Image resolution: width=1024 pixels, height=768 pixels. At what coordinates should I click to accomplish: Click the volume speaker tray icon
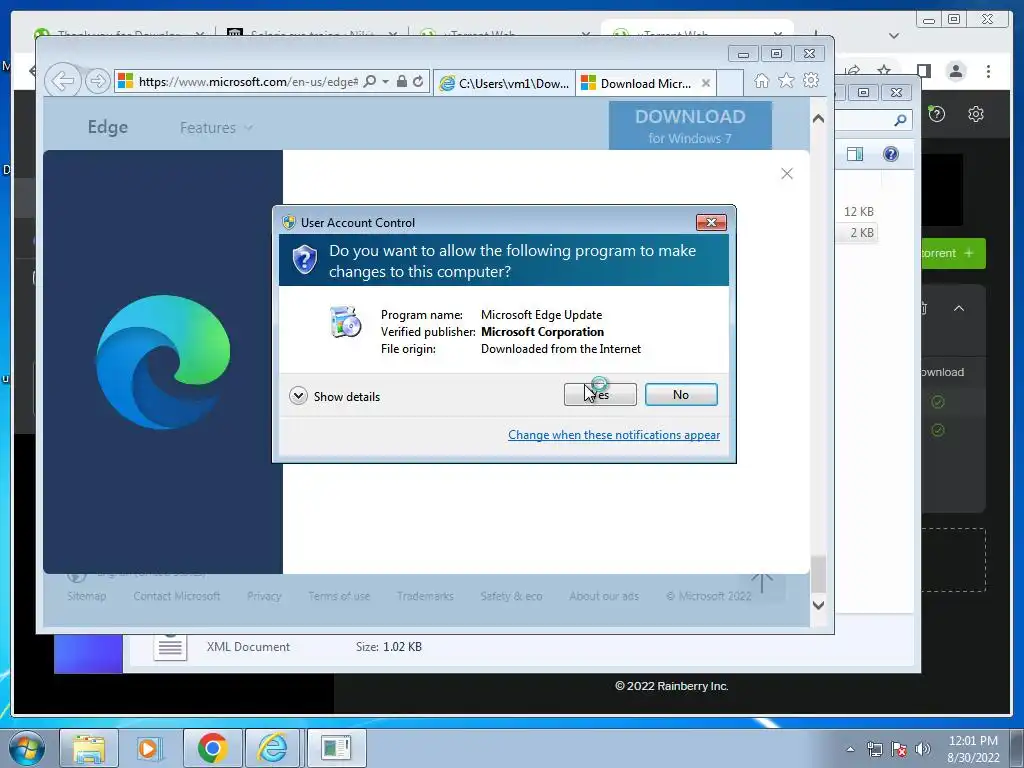tap(923, 750)
